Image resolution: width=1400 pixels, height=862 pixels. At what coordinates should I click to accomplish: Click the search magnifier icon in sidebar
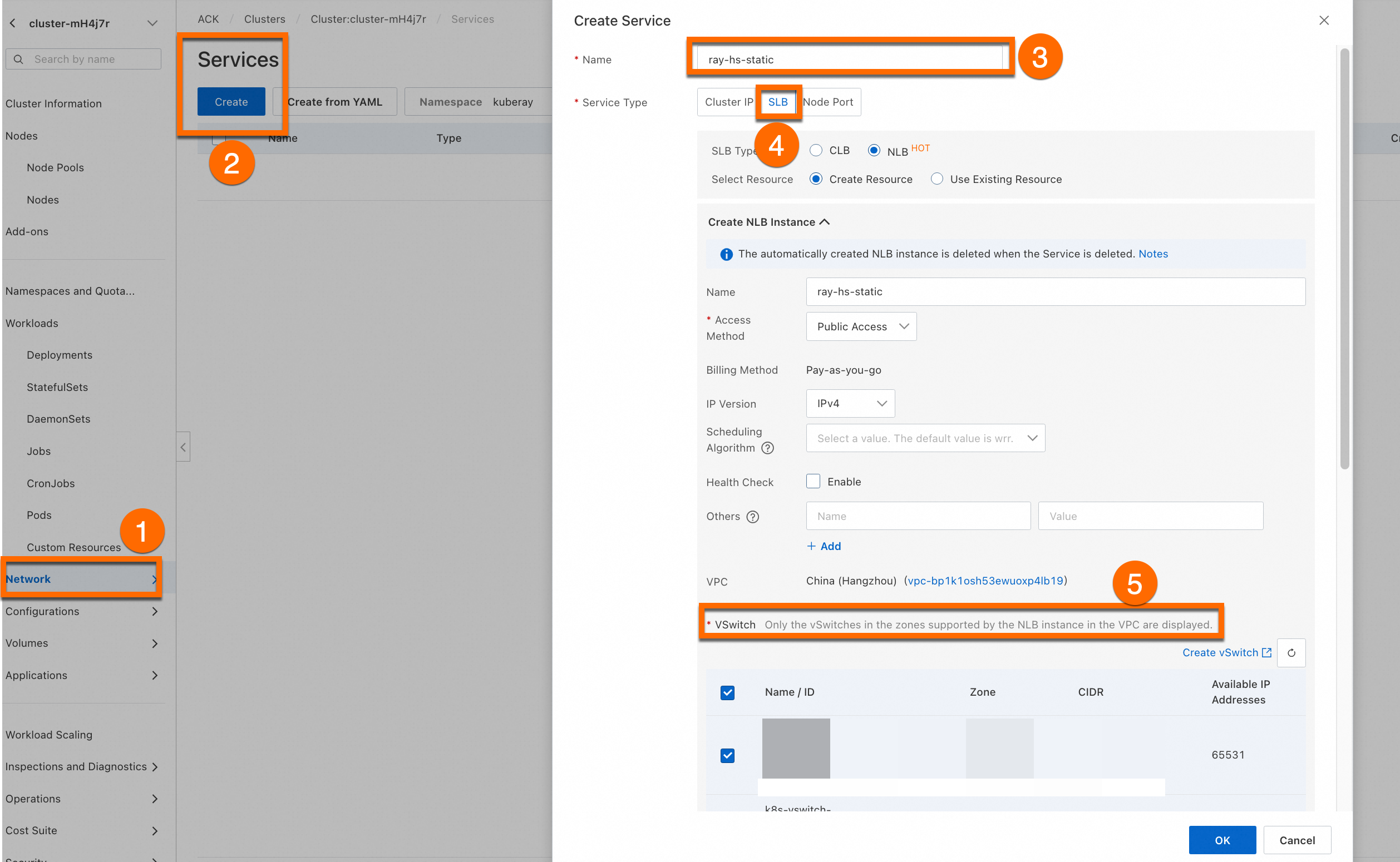point(19,60)
